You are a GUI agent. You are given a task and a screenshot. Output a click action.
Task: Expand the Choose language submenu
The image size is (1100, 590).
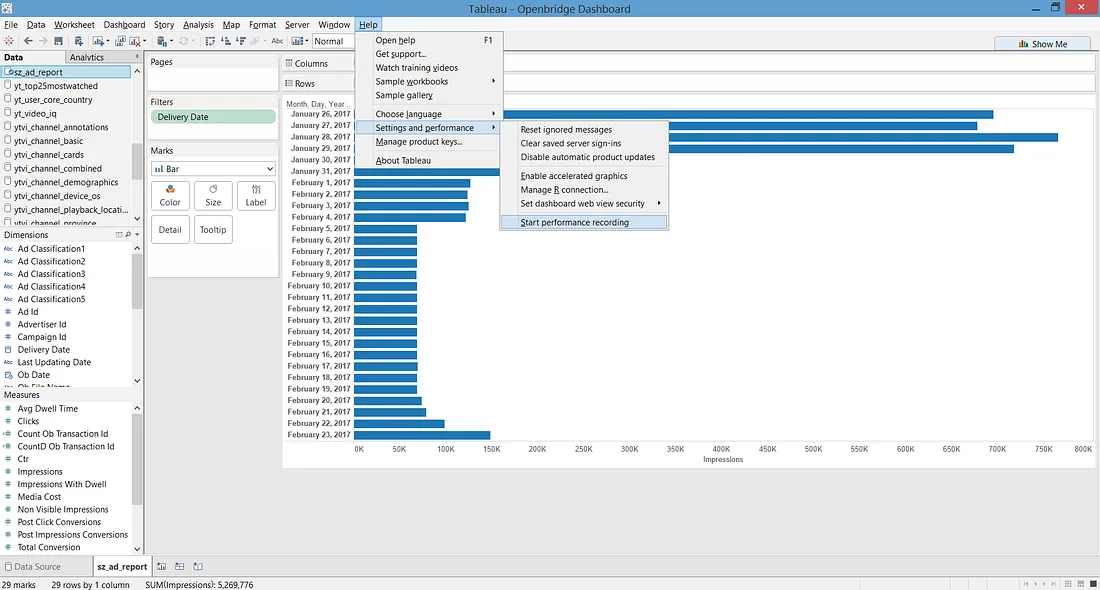point(429,114)
